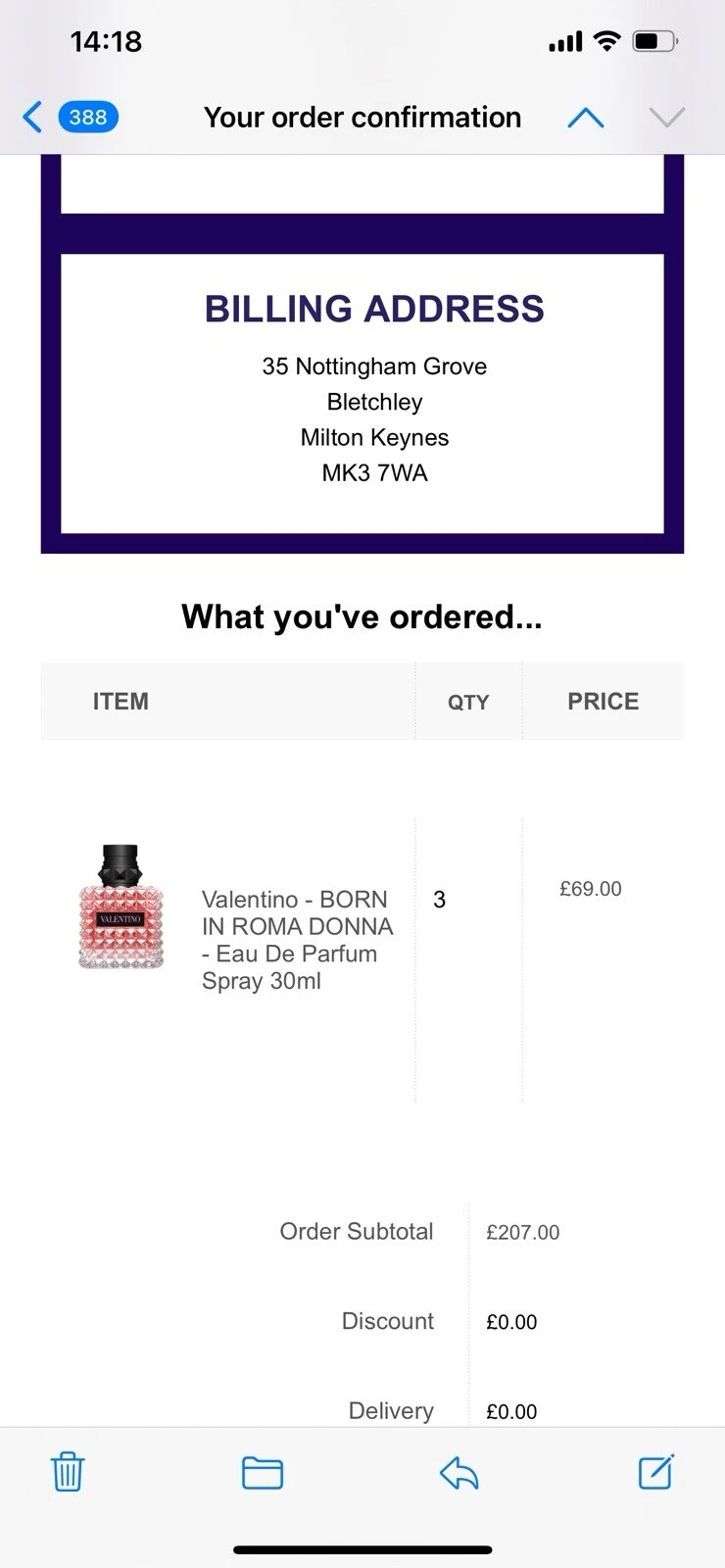Tap the billing address postcode MK3 7WA
The height and width of the screenshot is (1568, 725).
(374, 473)
